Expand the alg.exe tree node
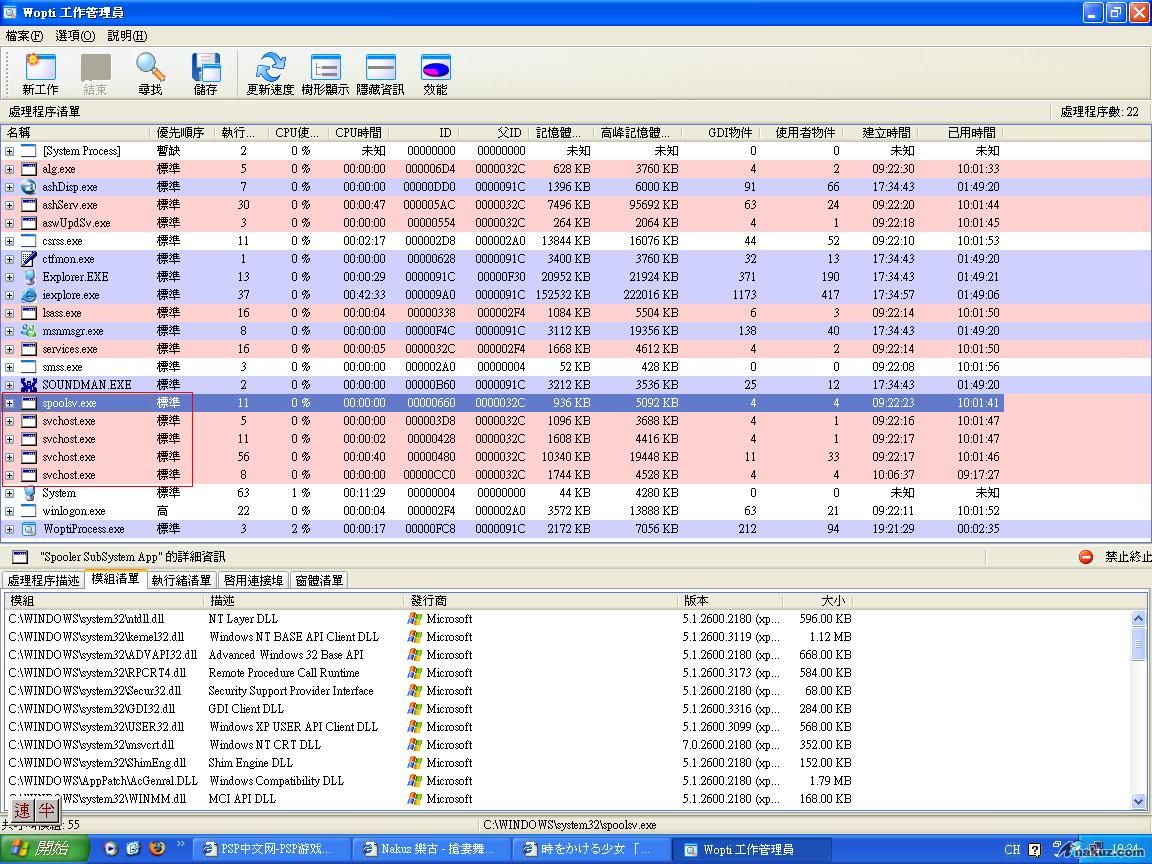 (x=10, y=169)
